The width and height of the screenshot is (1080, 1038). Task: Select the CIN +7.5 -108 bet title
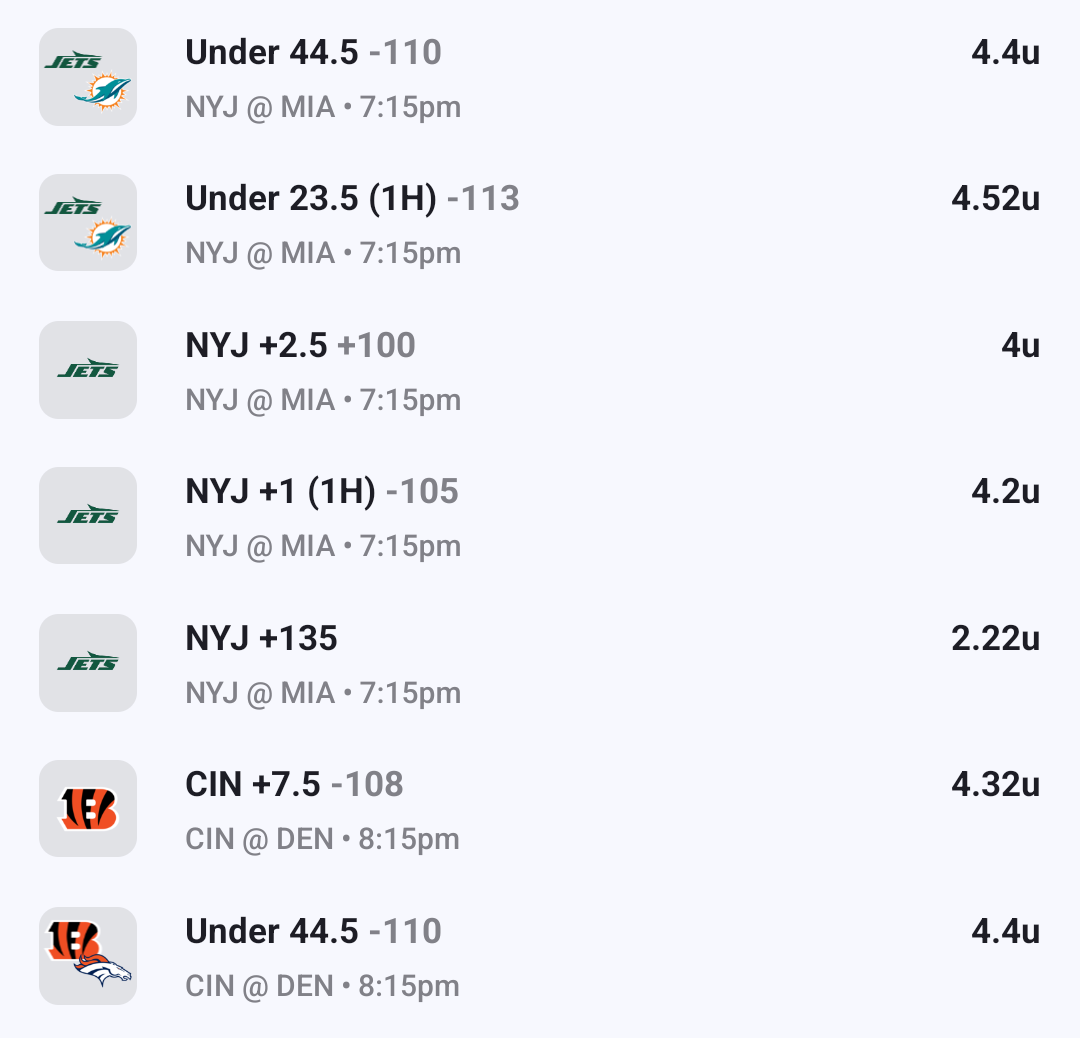coord(294,785)
